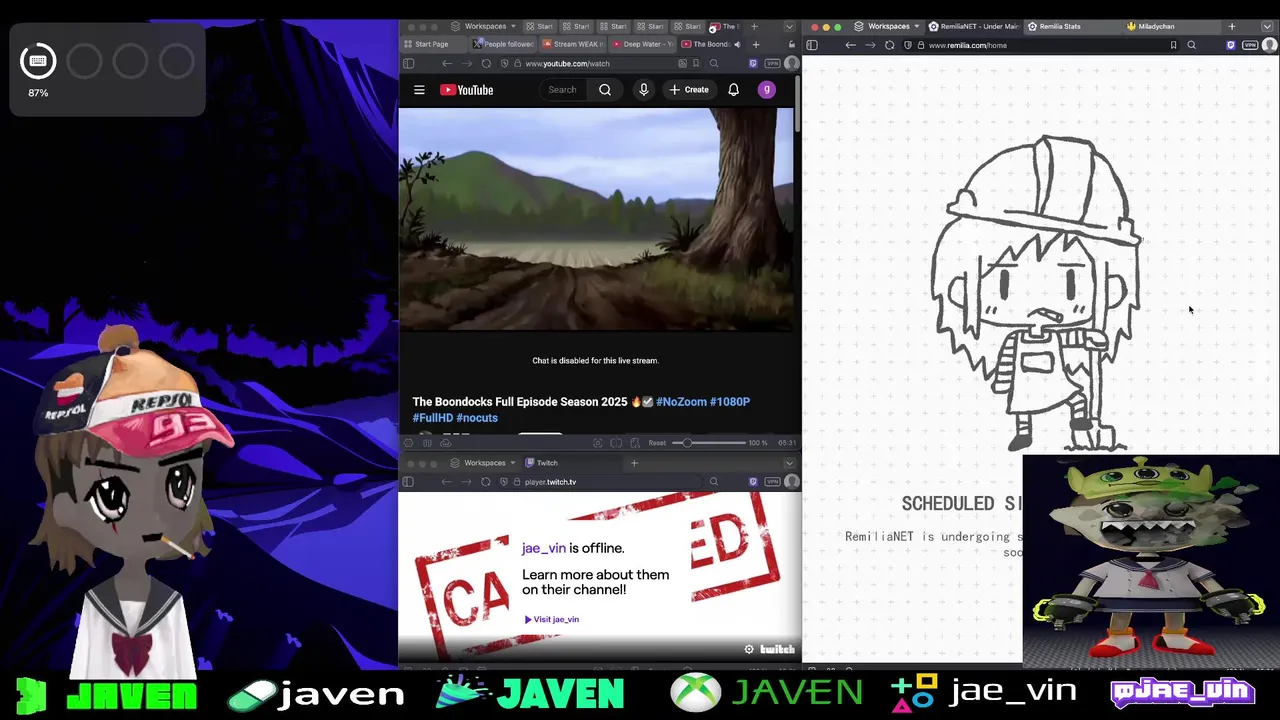Add a new tab in the top YouTube tab row
The height and width of the screenshot is (720, 1280).
coord(755,27)
